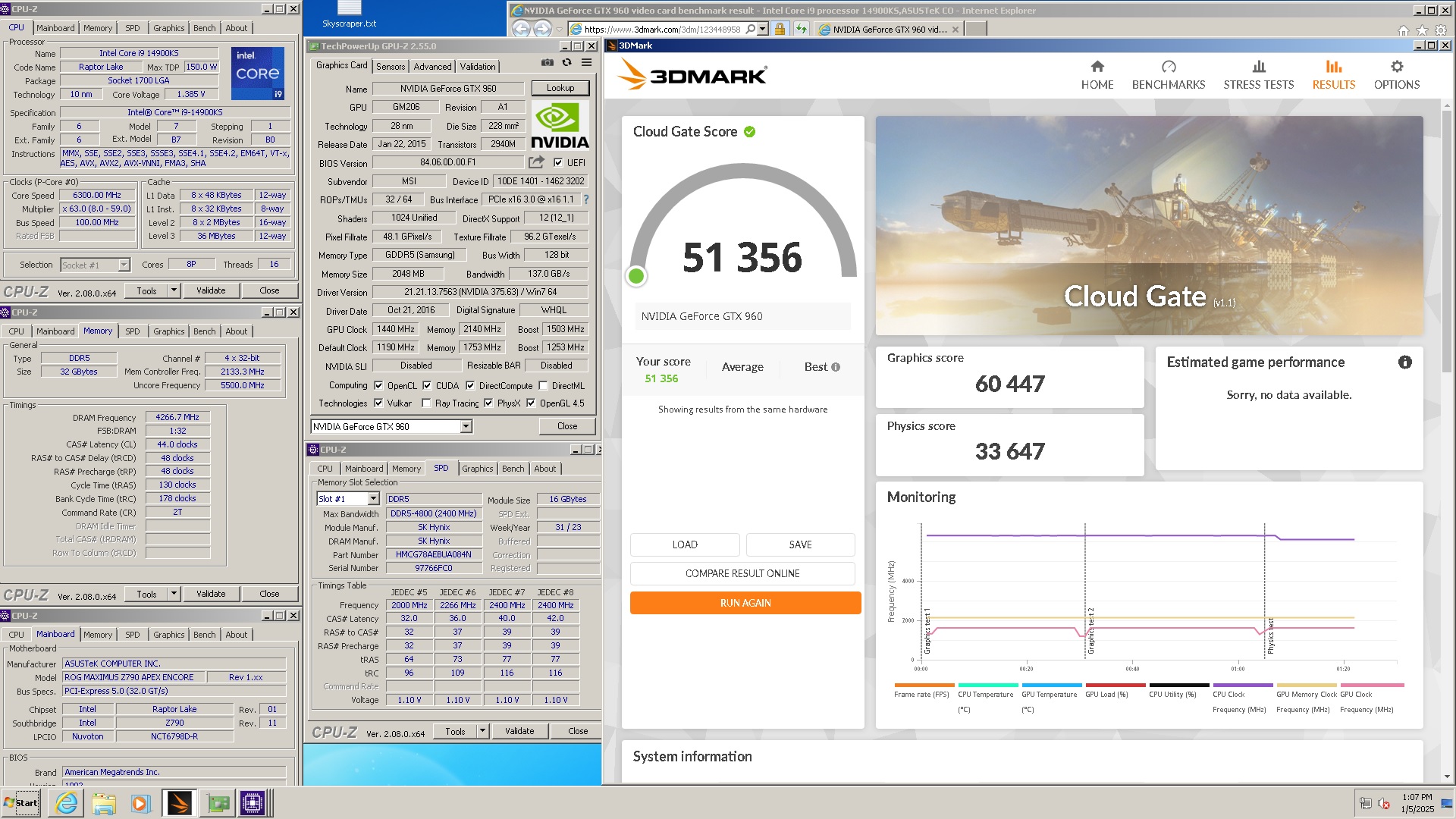Open Tools dropdown arrow in CPU-Z Memory window

click(x=174, y=594)
